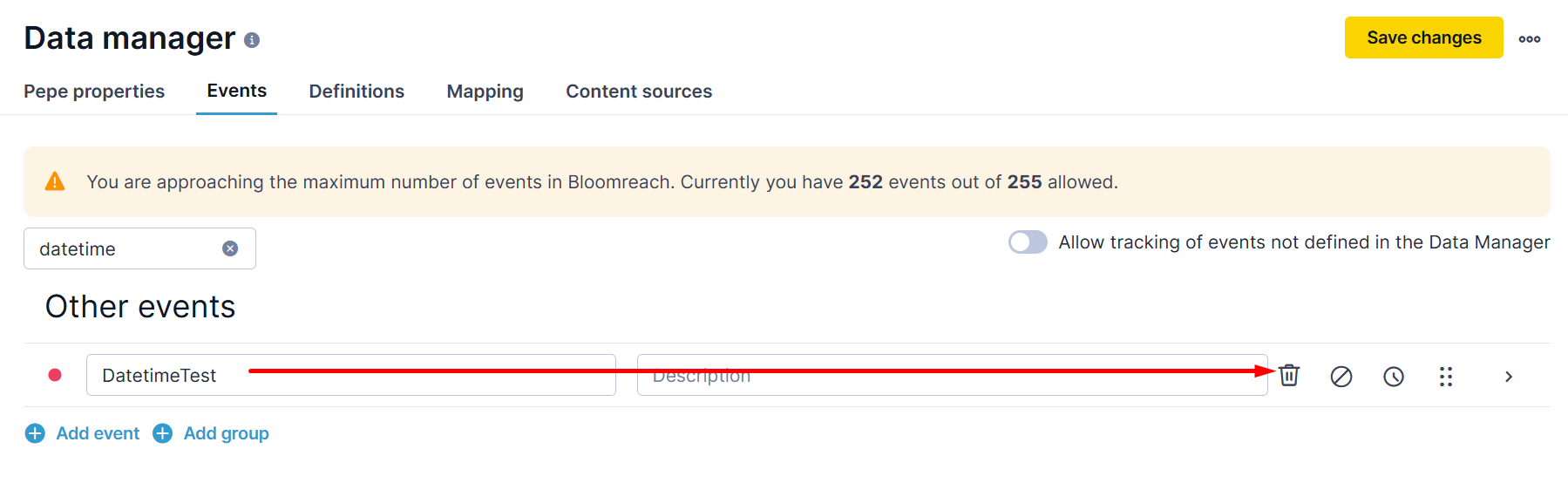This screenshot has height=483, width=1568.
Task: Grab the six-dot handle on the DatetimeTest row
Action: (1446, 377)
